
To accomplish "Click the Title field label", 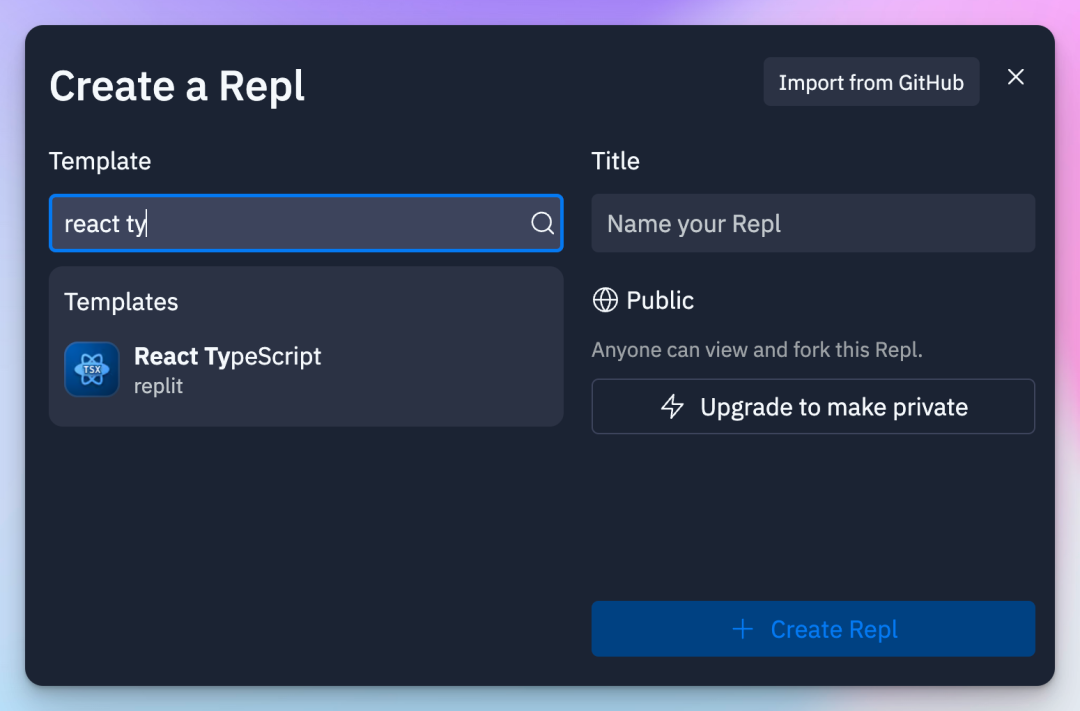I will (615, 161).
